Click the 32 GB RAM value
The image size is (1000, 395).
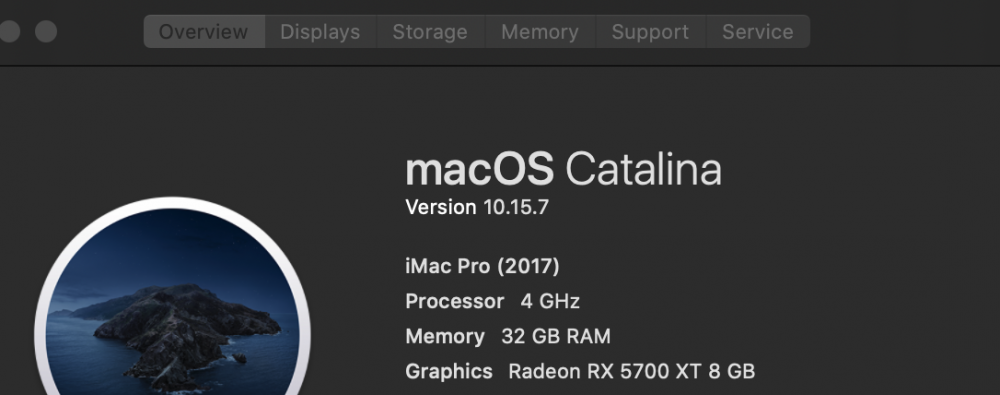coord(555,336)
